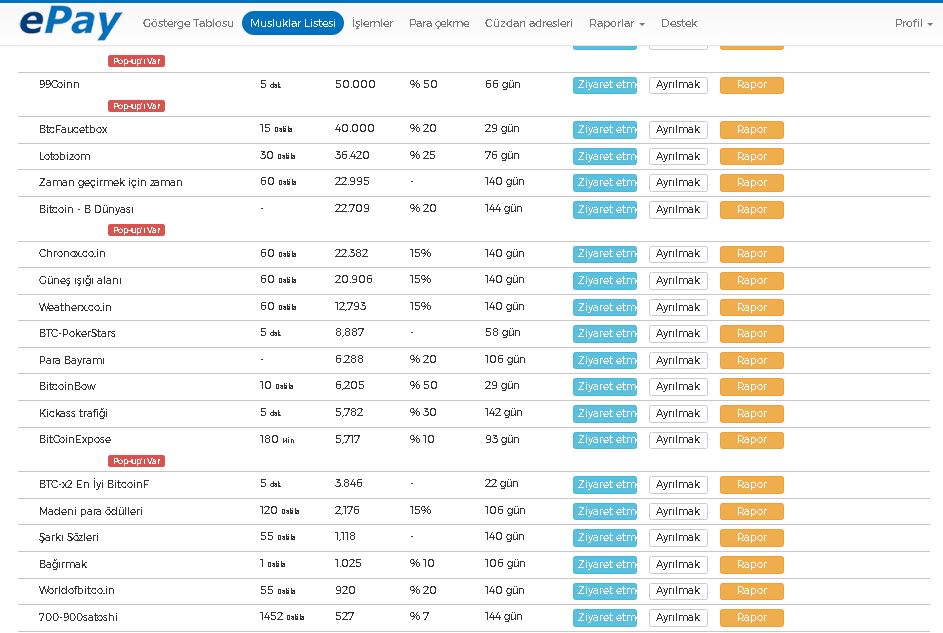Expand the Raporlar dropdown menu
The height and width of the screenshot is (633, 943).
tap(616, 23)
